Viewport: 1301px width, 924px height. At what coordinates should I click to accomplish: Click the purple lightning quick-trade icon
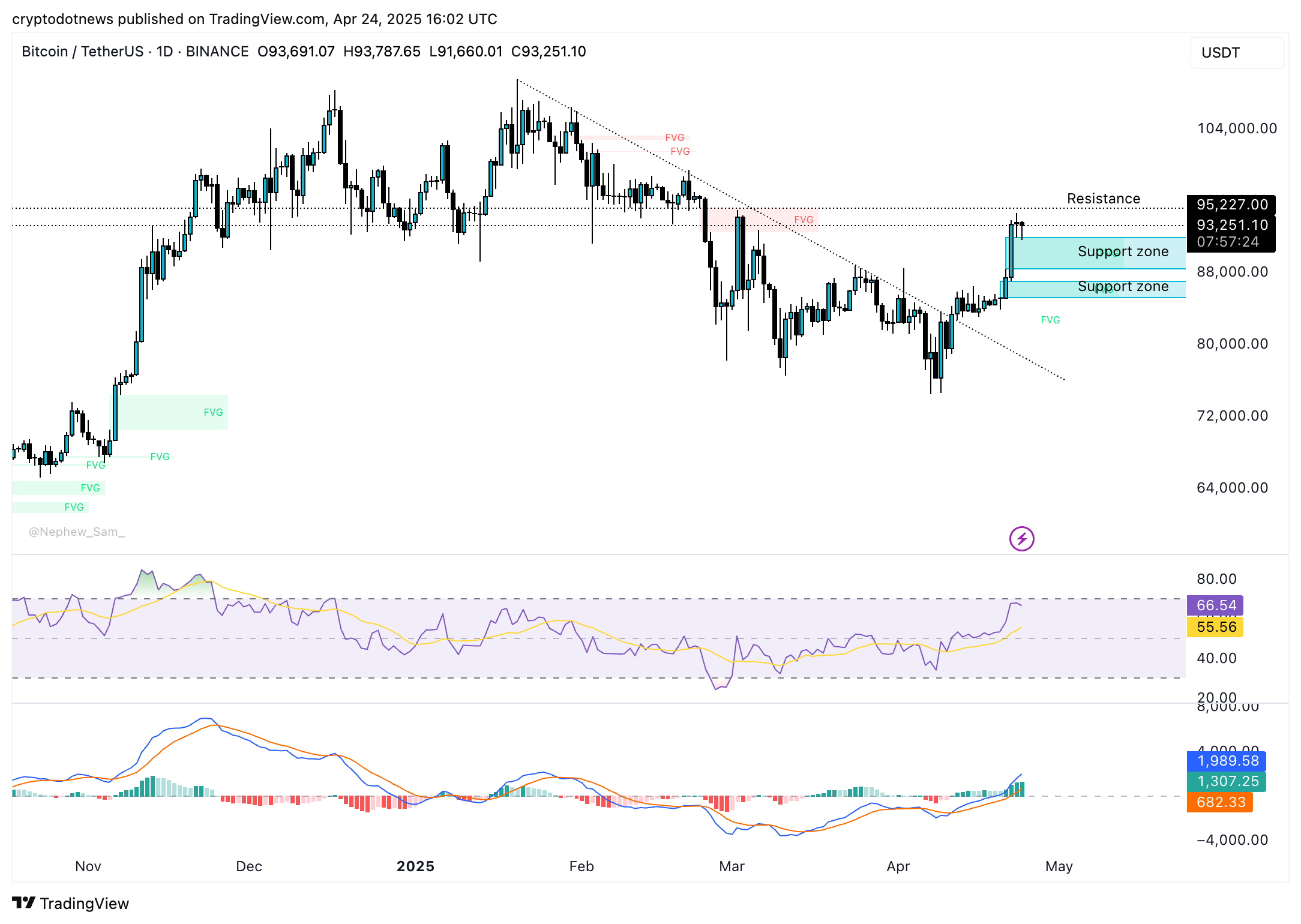(1021, 538)
